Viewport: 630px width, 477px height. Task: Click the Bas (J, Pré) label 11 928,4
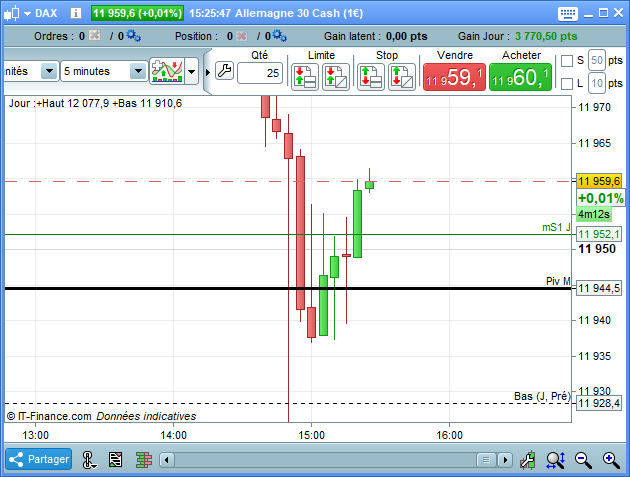599,403
